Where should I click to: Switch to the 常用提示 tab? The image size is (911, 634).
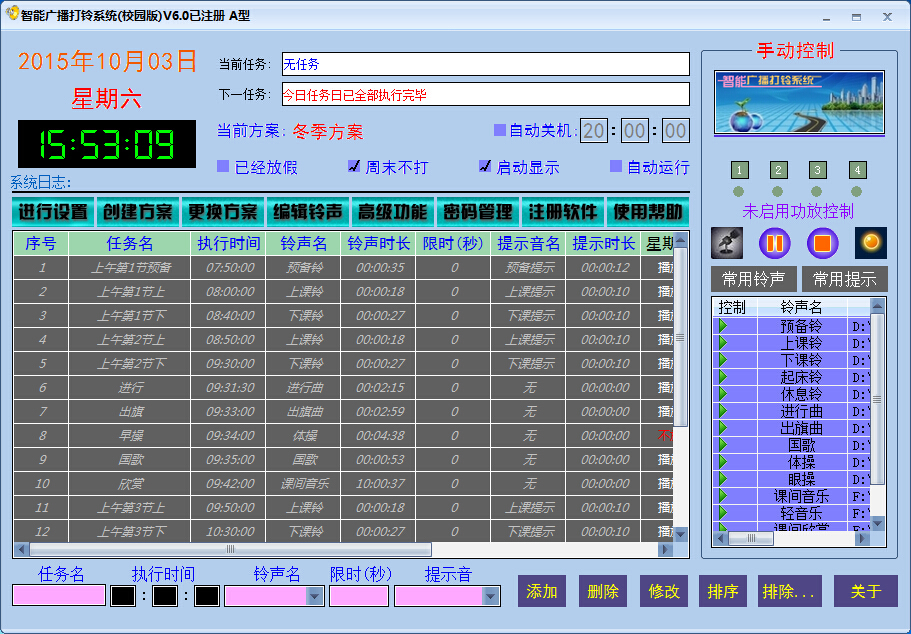844,279
